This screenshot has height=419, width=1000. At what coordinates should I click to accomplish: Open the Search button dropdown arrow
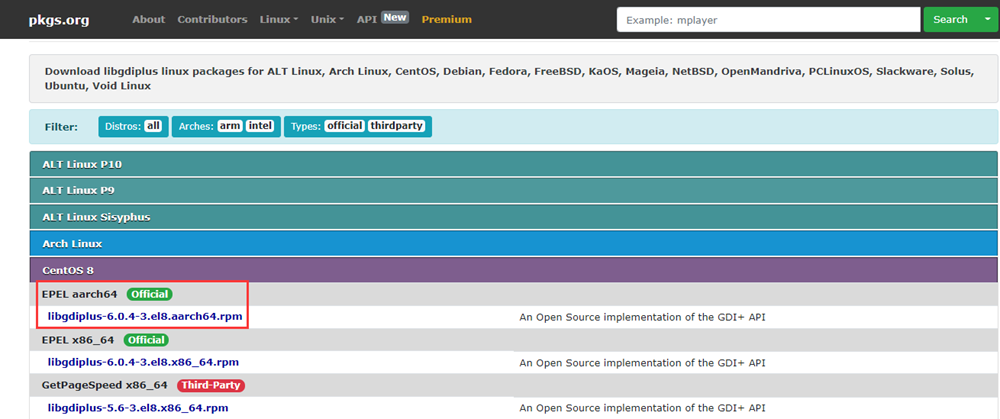click(987, 19)
